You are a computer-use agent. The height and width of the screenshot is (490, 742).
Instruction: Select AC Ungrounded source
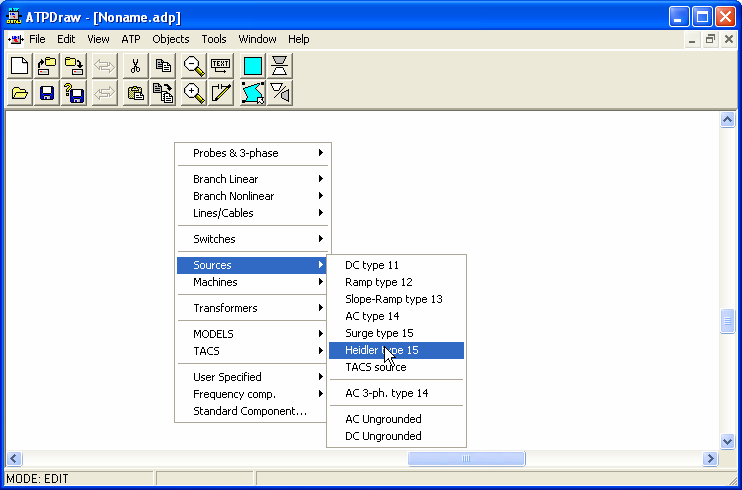coord(397,419)
